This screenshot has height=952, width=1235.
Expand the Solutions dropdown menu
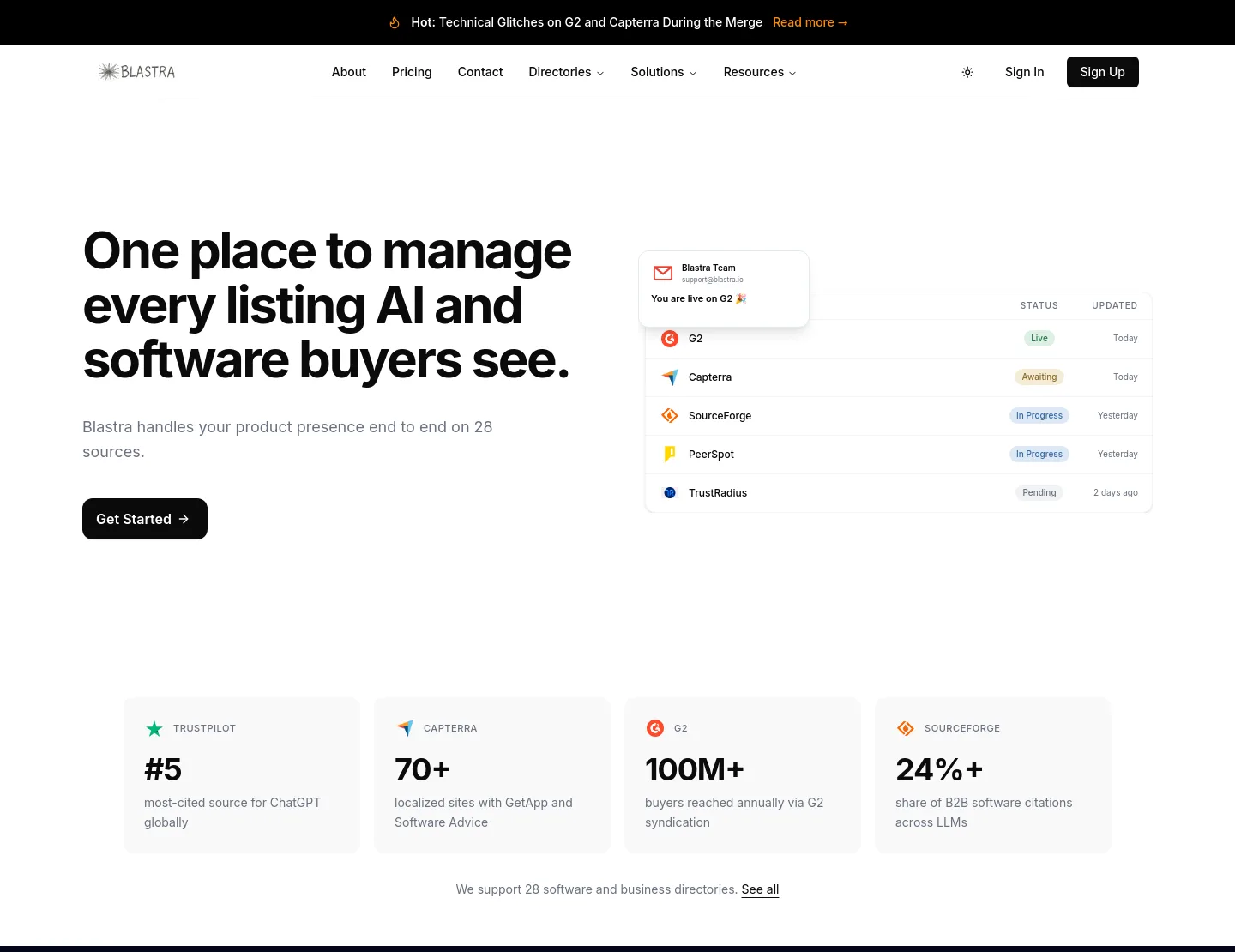(664, 72)
